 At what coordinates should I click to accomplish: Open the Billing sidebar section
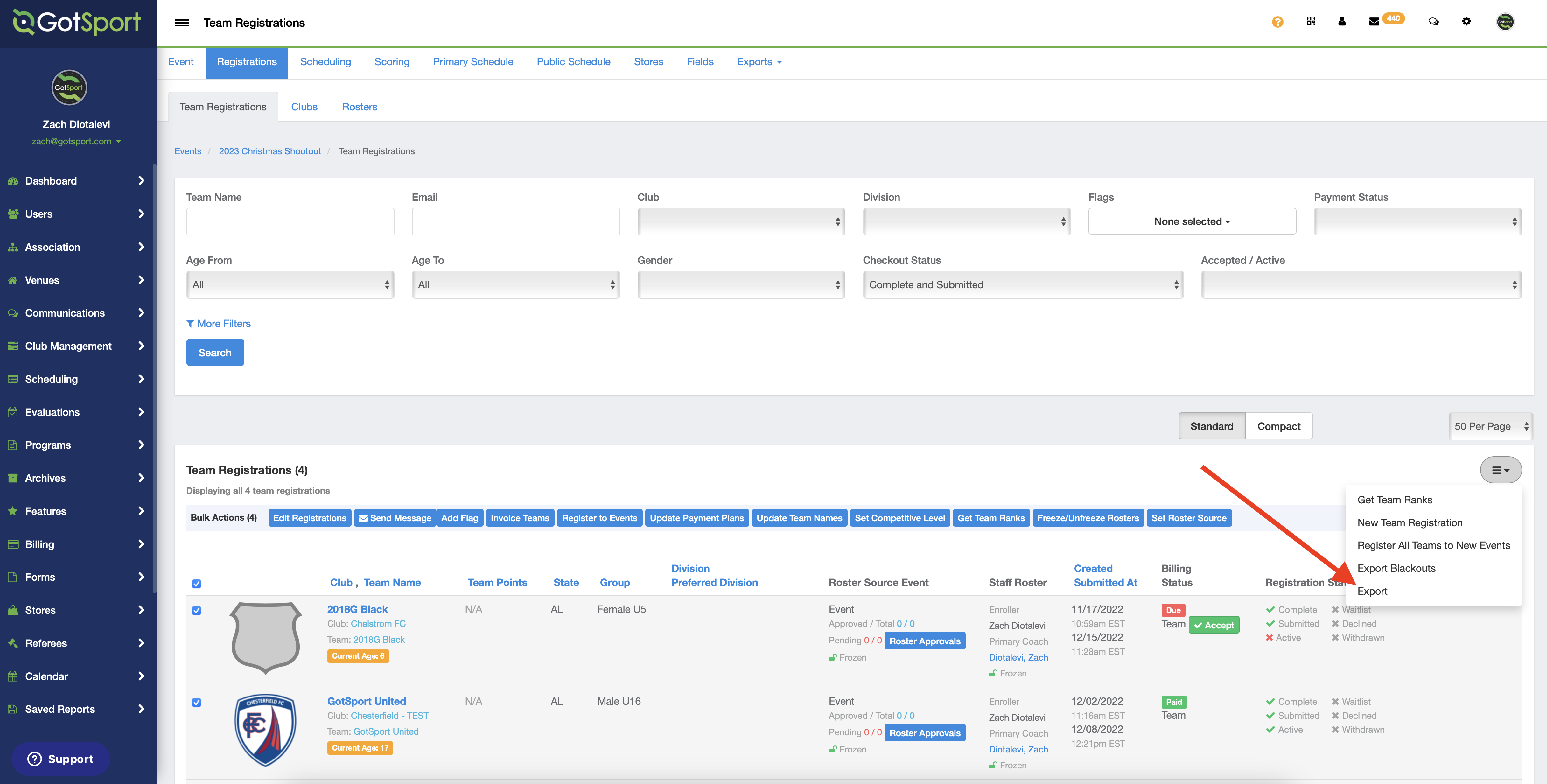point(77,544)
